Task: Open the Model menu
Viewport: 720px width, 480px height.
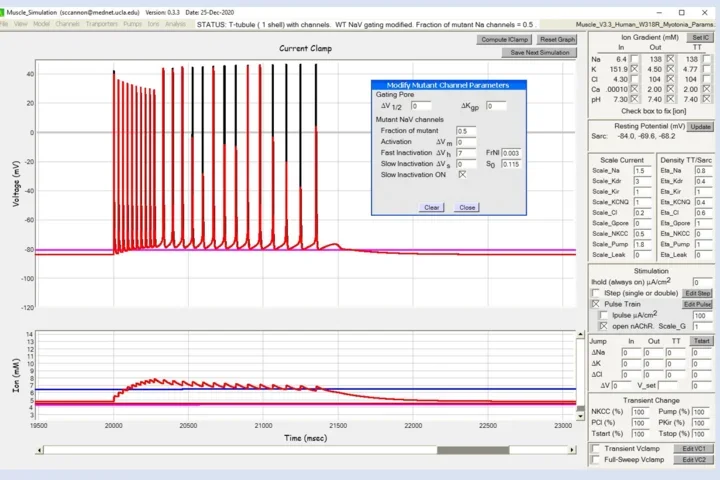Action: click(x=41, y=24)
